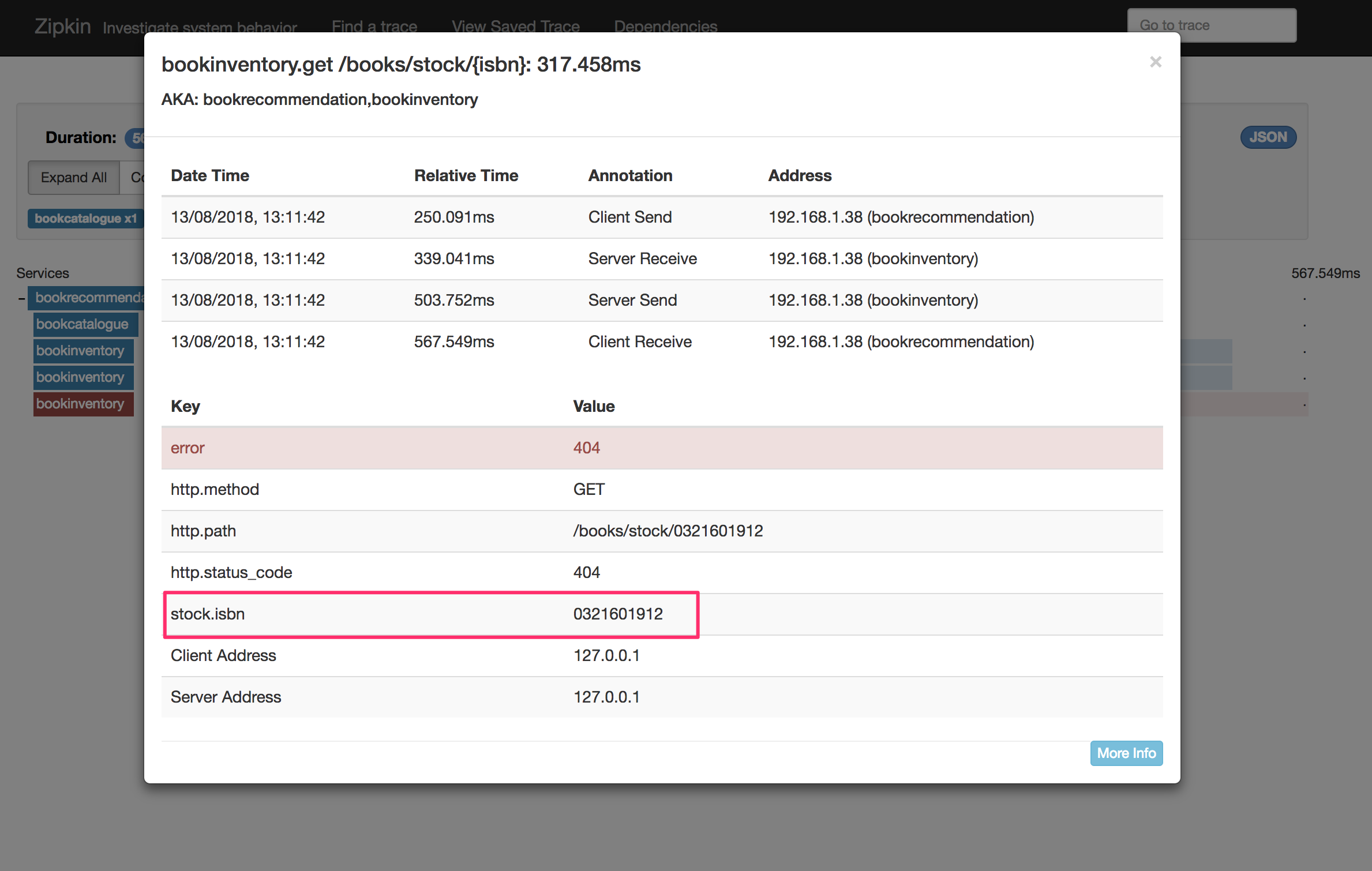
Task: Click the Annotation column header
Action: [x=630, y=176]
